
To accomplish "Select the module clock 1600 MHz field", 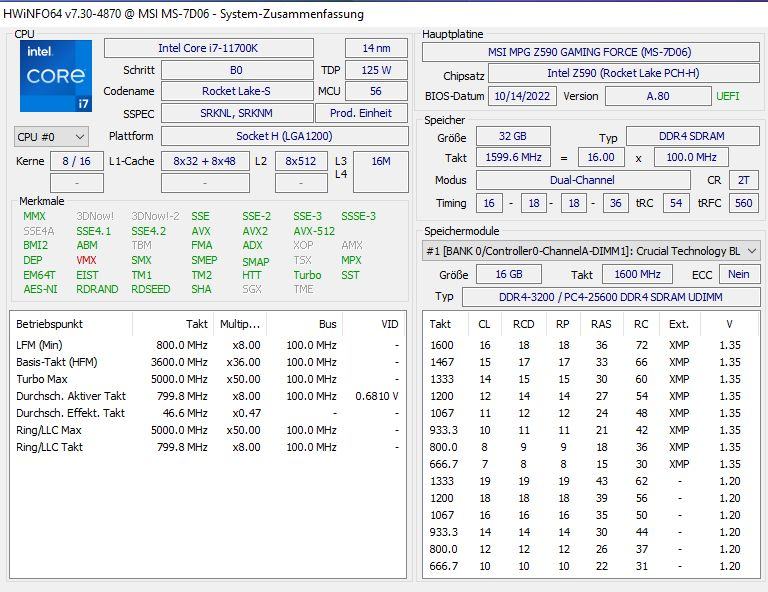I will pos(637,274).
